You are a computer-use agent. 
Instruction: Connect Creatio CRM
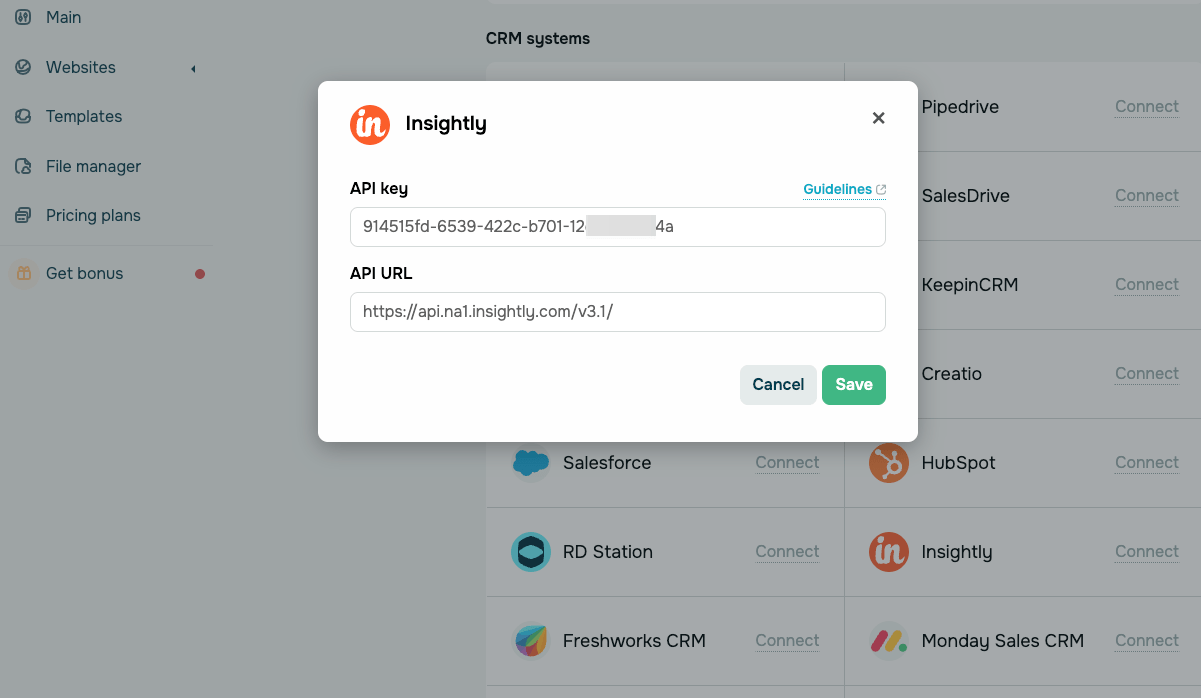click(x=1147, y=374)
